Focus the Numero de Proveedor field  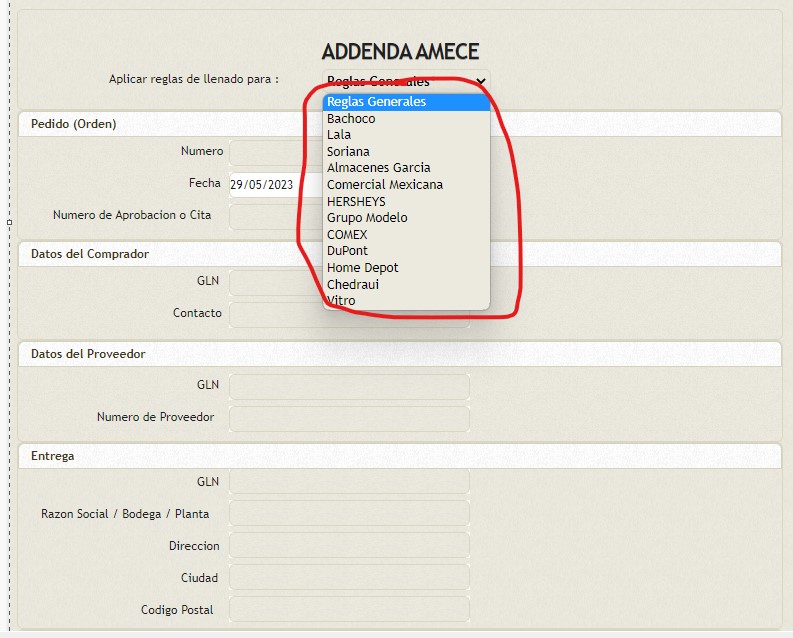tap(349, 419)
